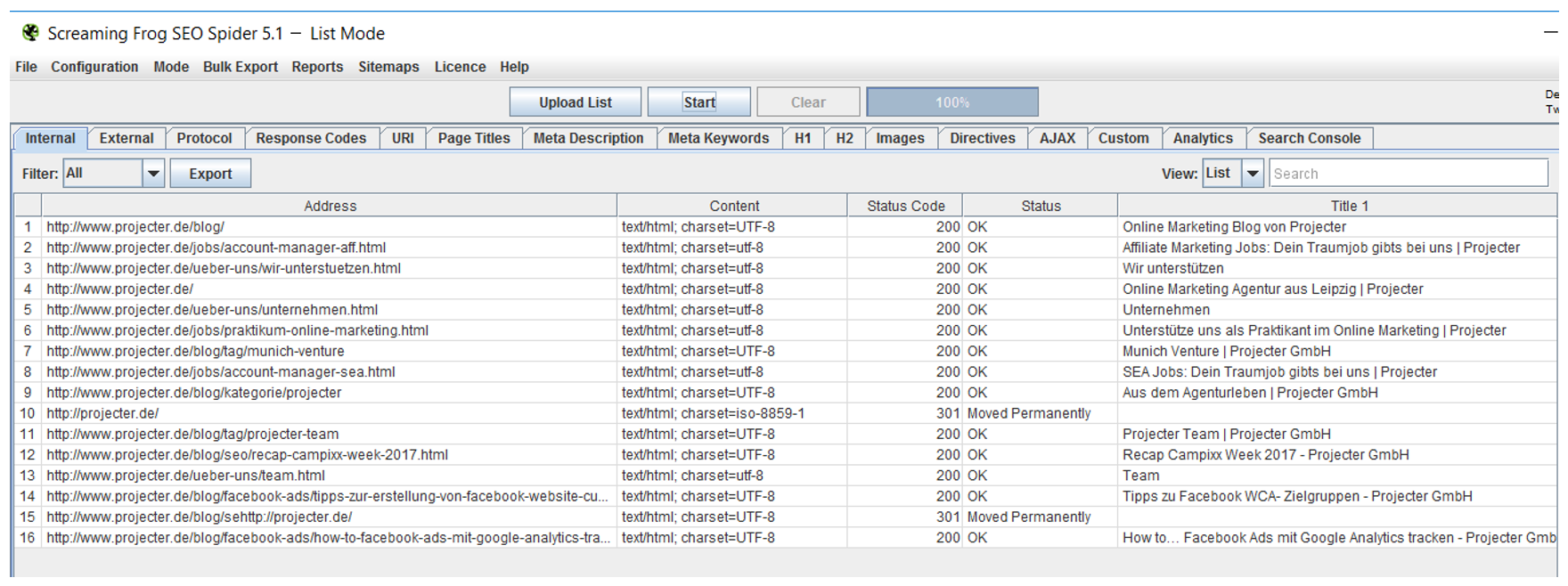Sort by the Address column header
The width and height of the screenshot is (1568, 586).
click(330, 206)
